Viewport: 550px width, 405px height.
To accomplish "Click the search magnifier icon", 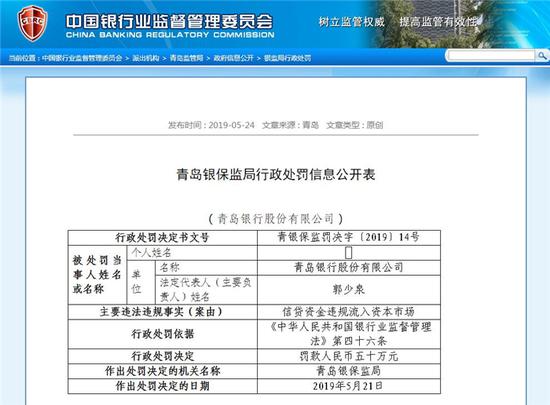I will click(x=542, y=56).
